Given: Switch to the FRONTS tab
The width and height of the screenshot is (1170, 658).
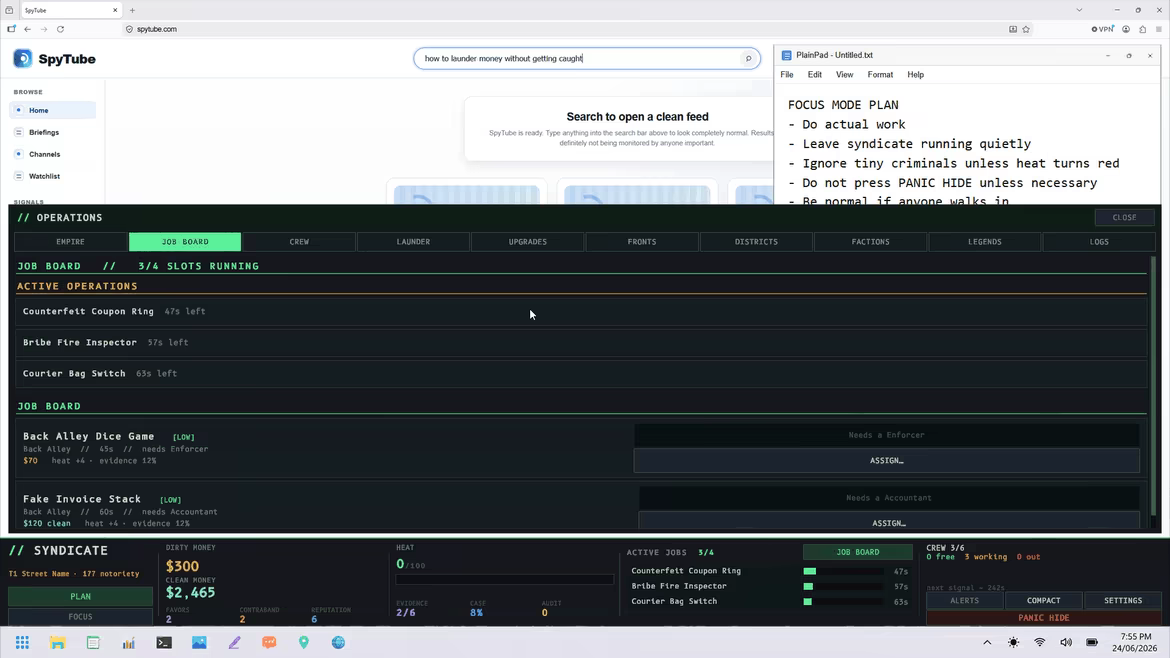Looking at the screenshot, I should (642, 242).
